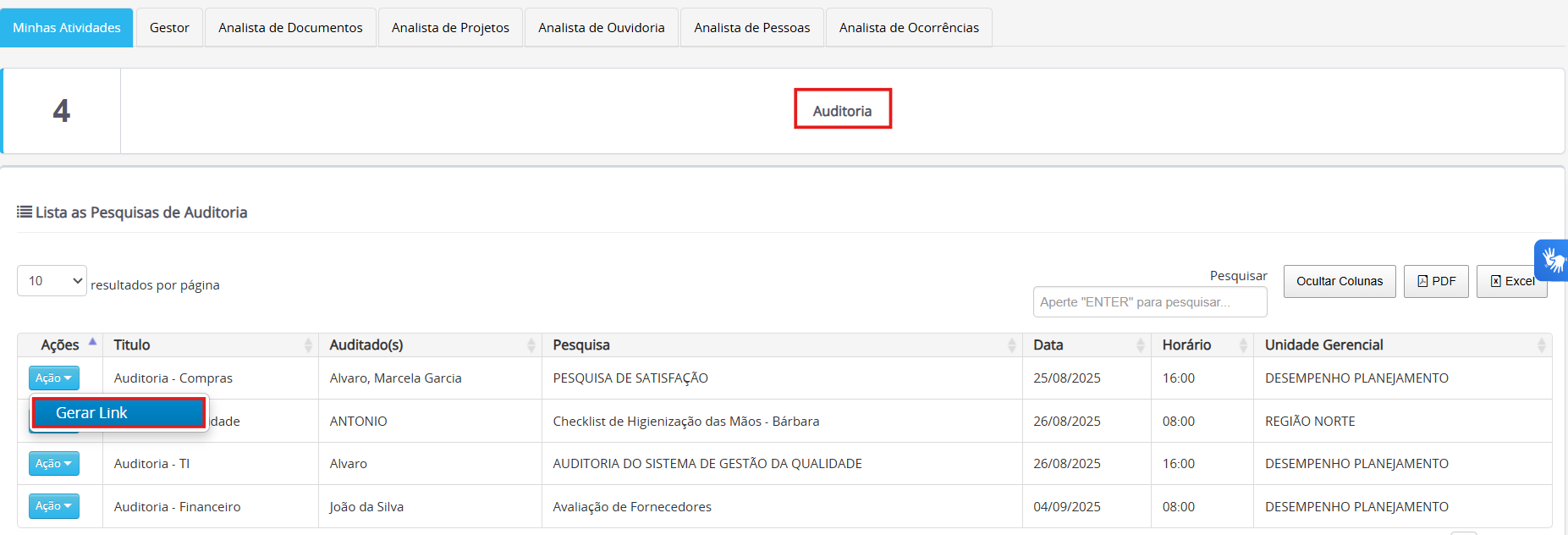Sort by Titulo column arrows
This screenshot has height=535, width=1568.
[308, 345]
